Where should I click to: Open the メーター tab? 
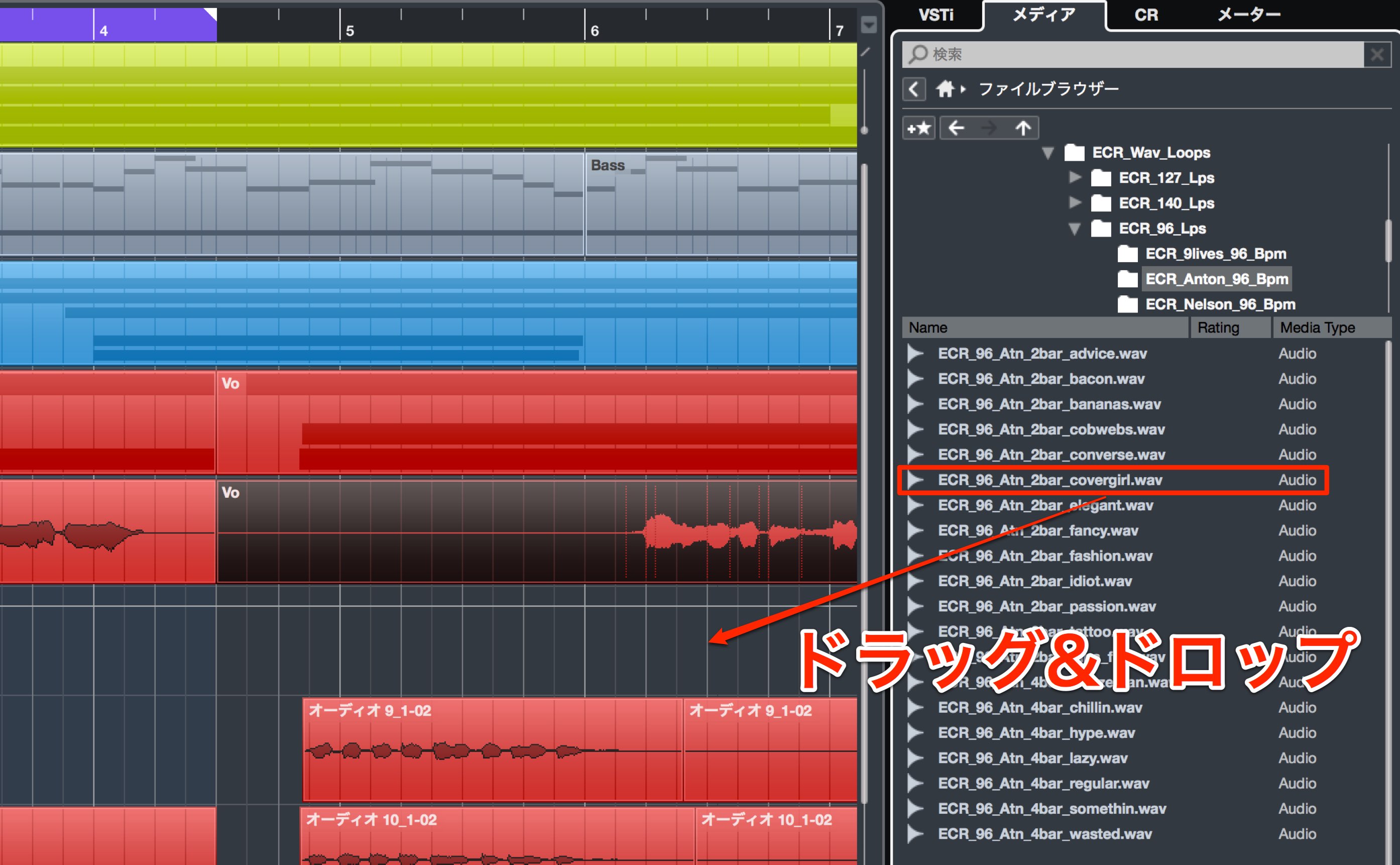click(x=1249, y=15)
